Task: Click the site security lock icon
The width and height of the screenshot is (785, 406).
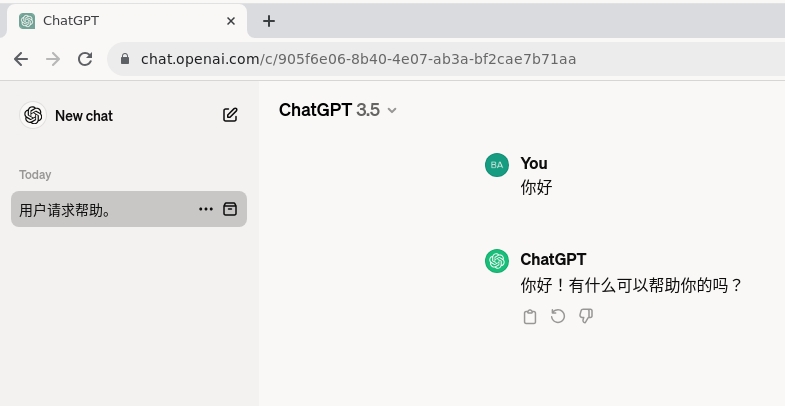Action: 125,59
